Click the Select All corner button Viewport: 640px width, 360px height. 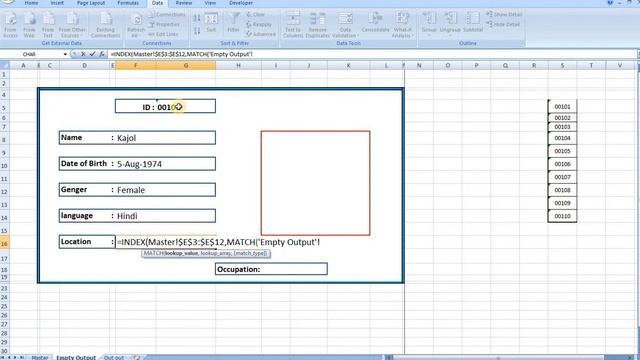pyautogui.click(x=4, y=65)
